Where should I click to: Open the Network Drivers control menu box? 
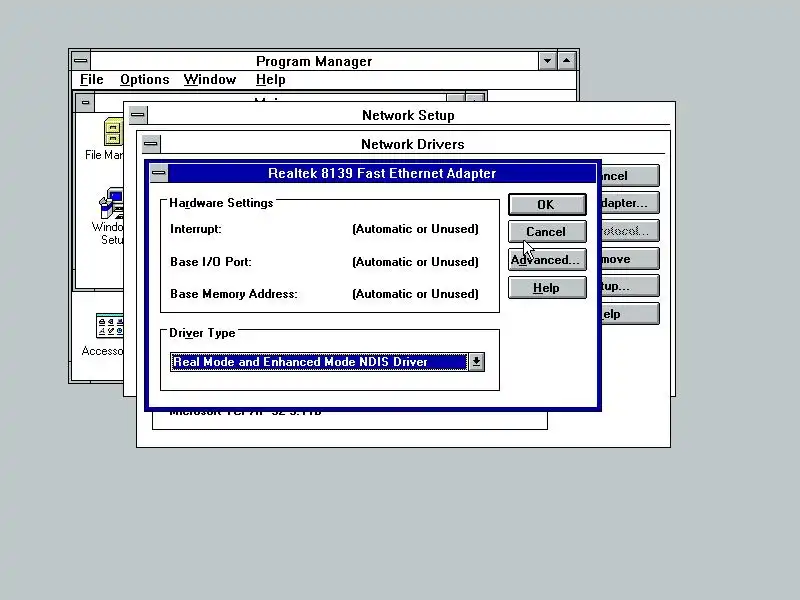[151, 144]
